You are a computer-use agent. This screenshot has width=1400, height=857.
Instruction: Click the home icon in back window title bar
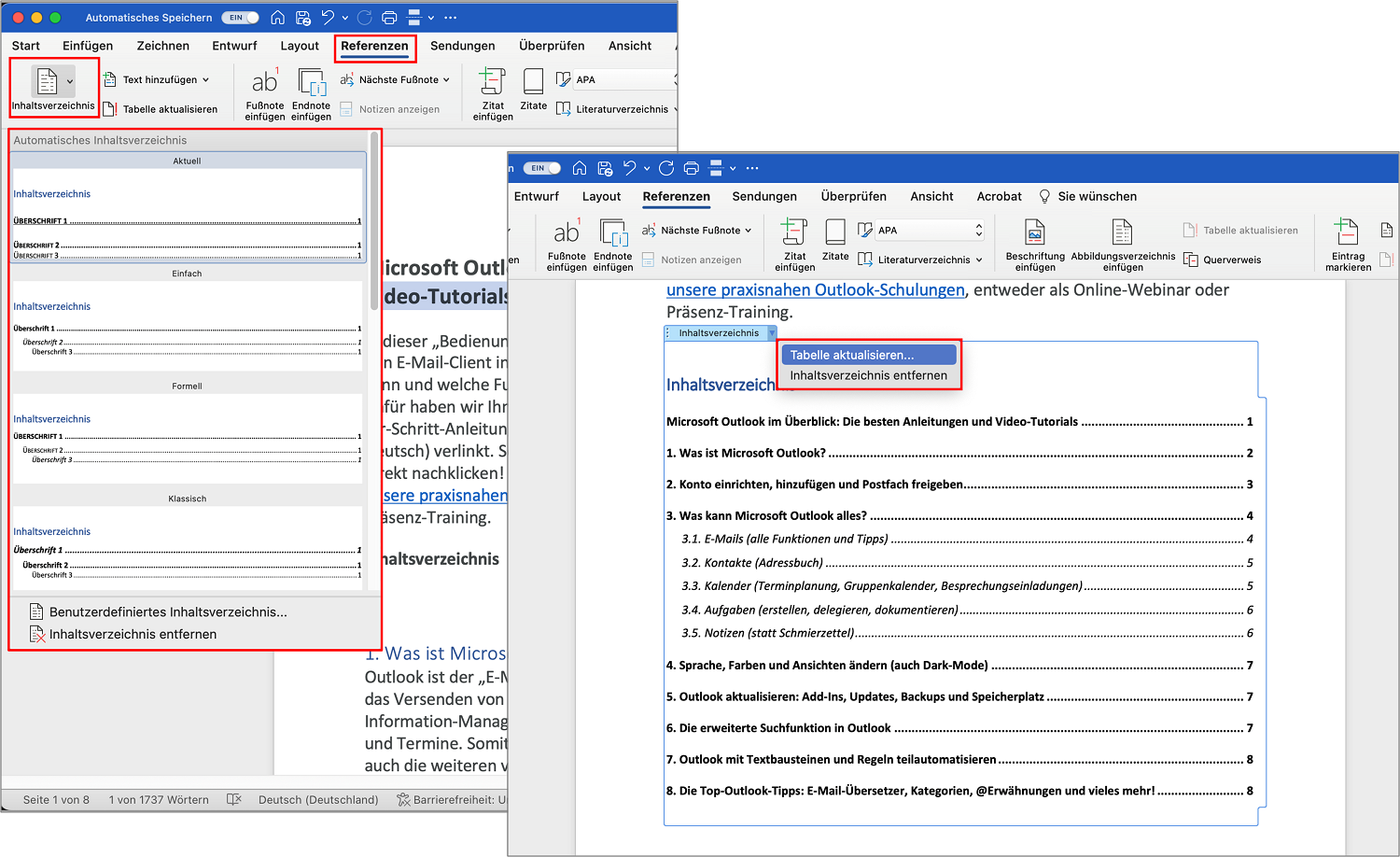pos(278,18)
